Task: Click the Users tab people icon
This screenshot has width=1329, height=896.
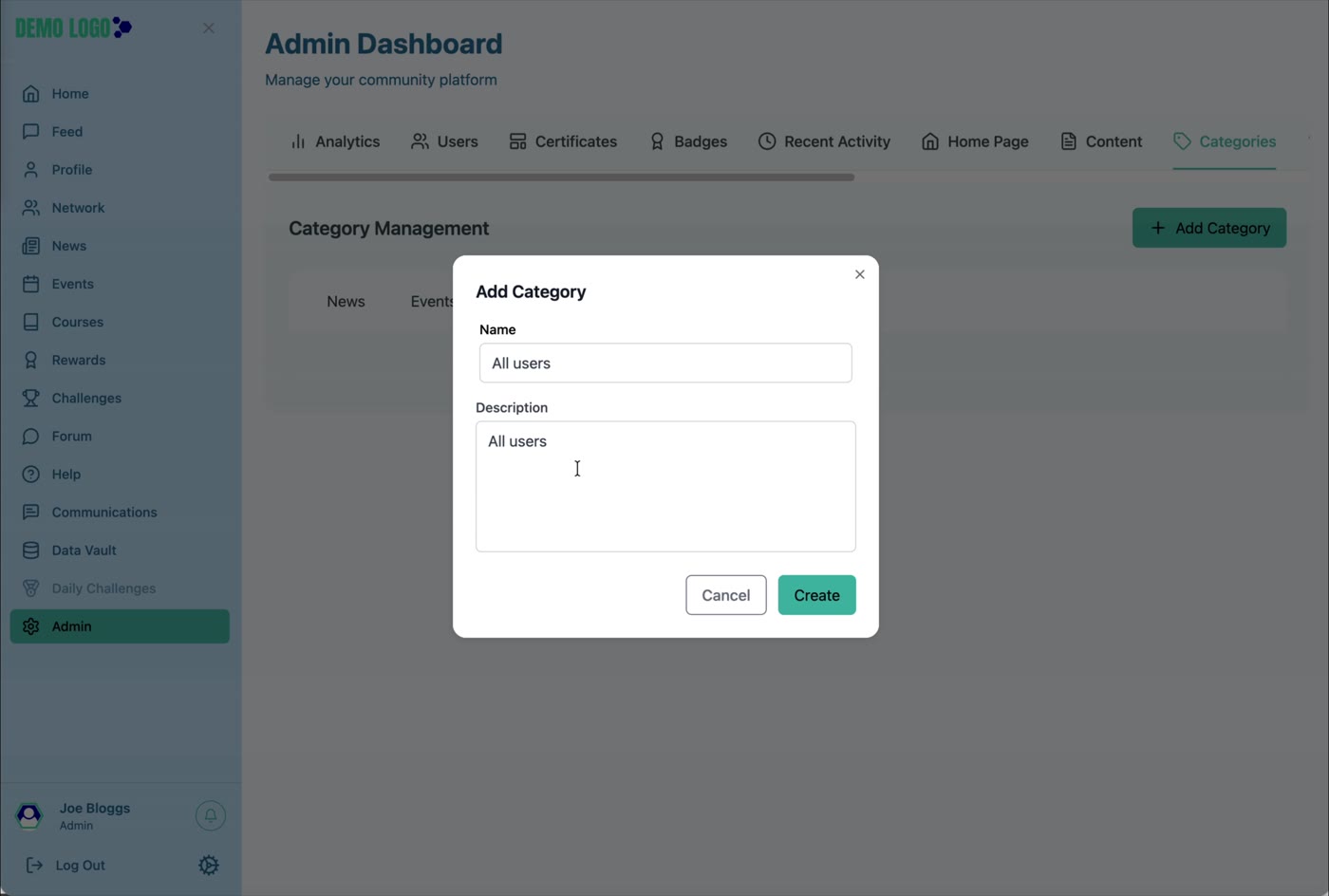Action: click(420, 141)
